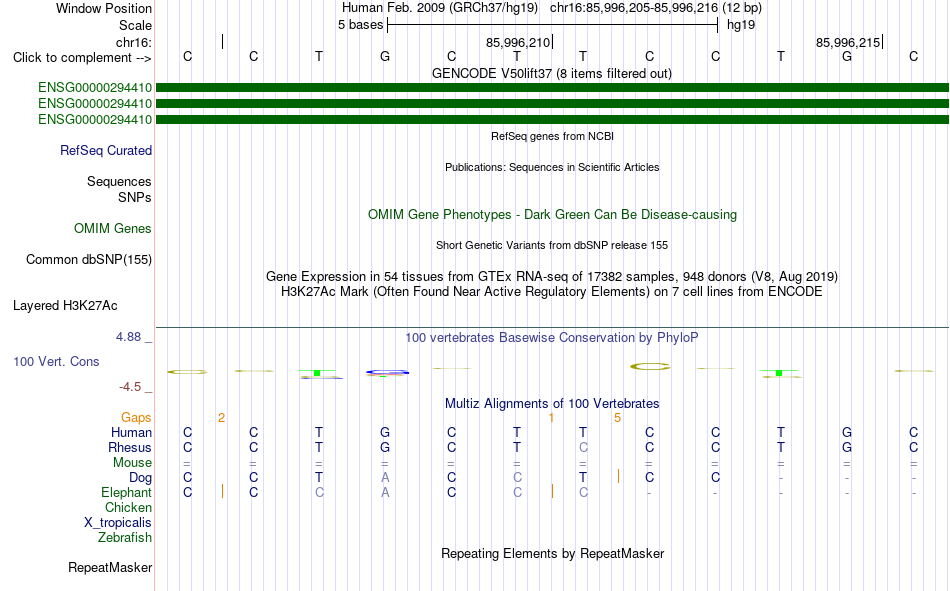The image size is (950, 591).
Task: Click the 85,996,210 ruler coordinate
Action: point(518,42)
